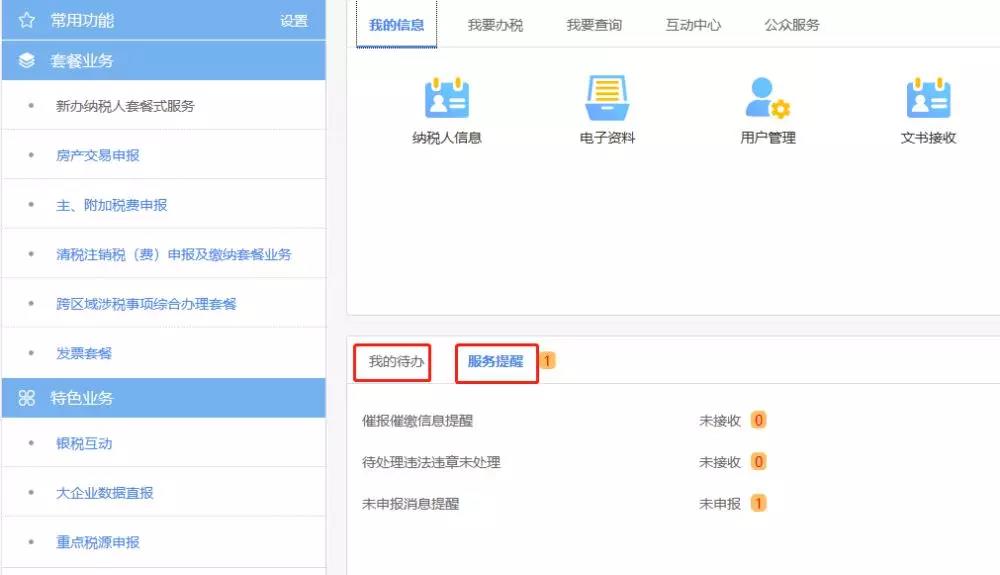
Task: Switch to the 我要查询 tab
Action: point(594,25)
